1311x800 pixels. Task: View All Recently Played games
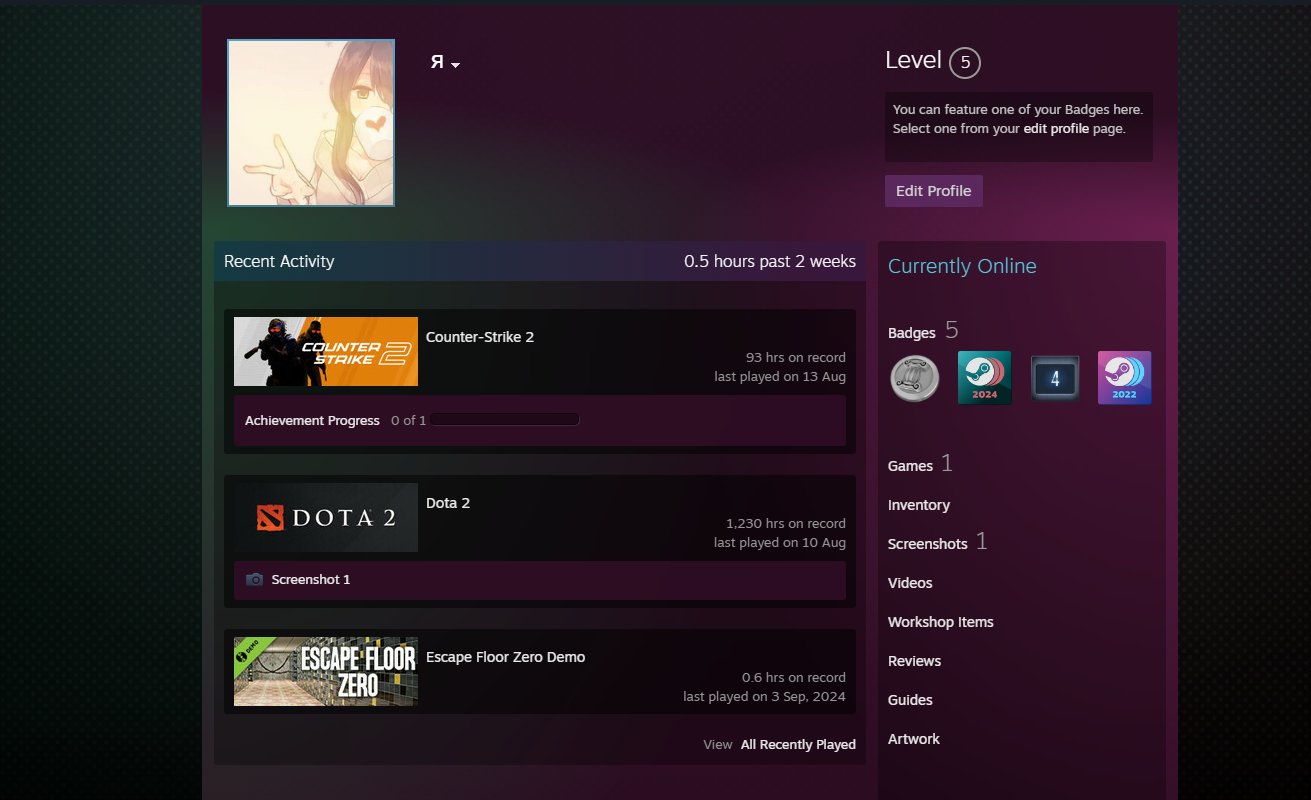tap(797, 744)
